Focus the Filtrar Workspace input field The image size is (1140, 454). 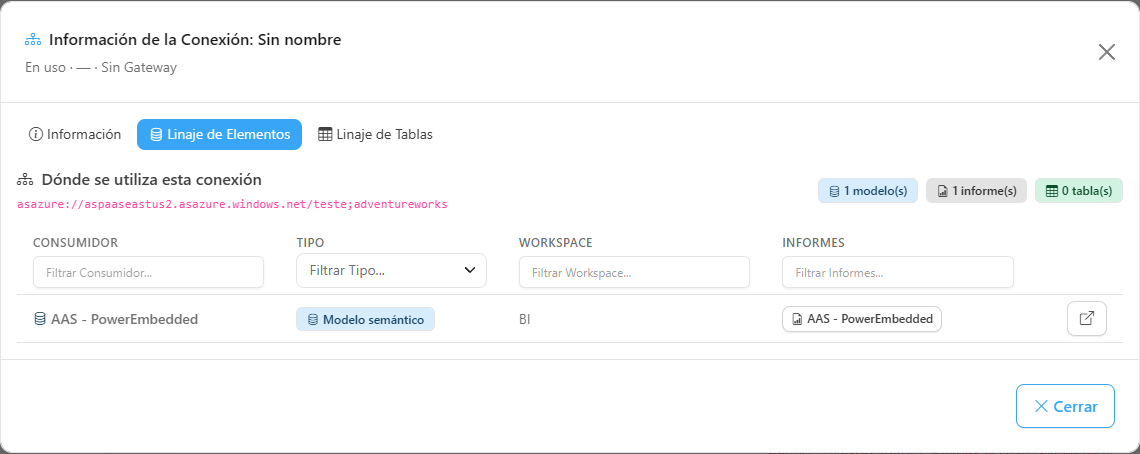point(634,272)
